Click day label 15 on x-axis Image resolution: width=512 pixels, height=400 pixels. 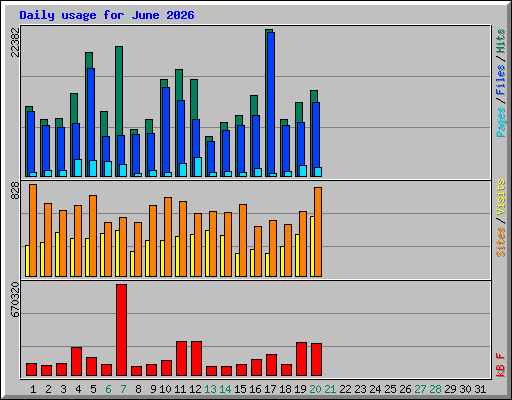click(240, 389)
